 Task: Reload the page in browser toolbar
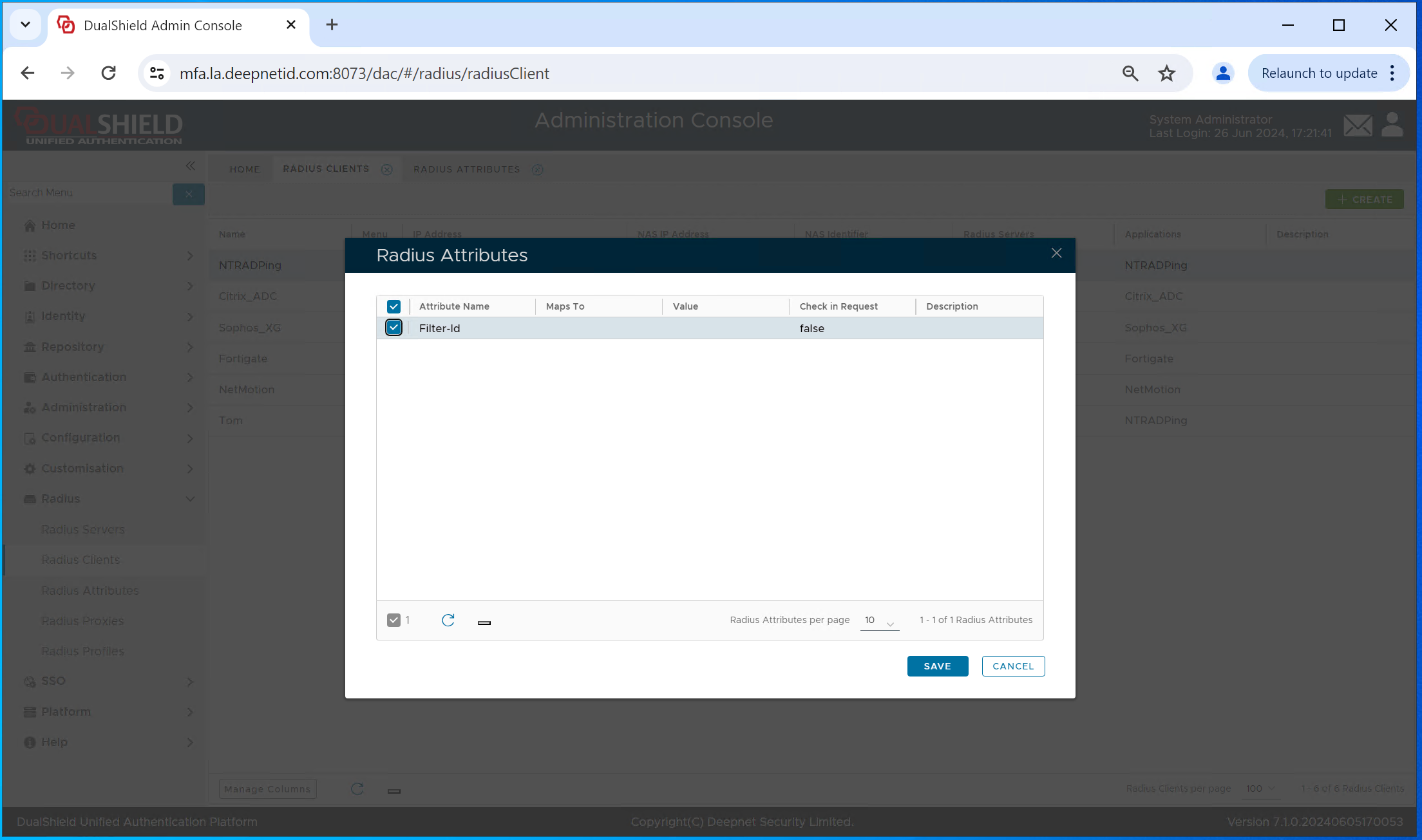click(x=109, y=73)
